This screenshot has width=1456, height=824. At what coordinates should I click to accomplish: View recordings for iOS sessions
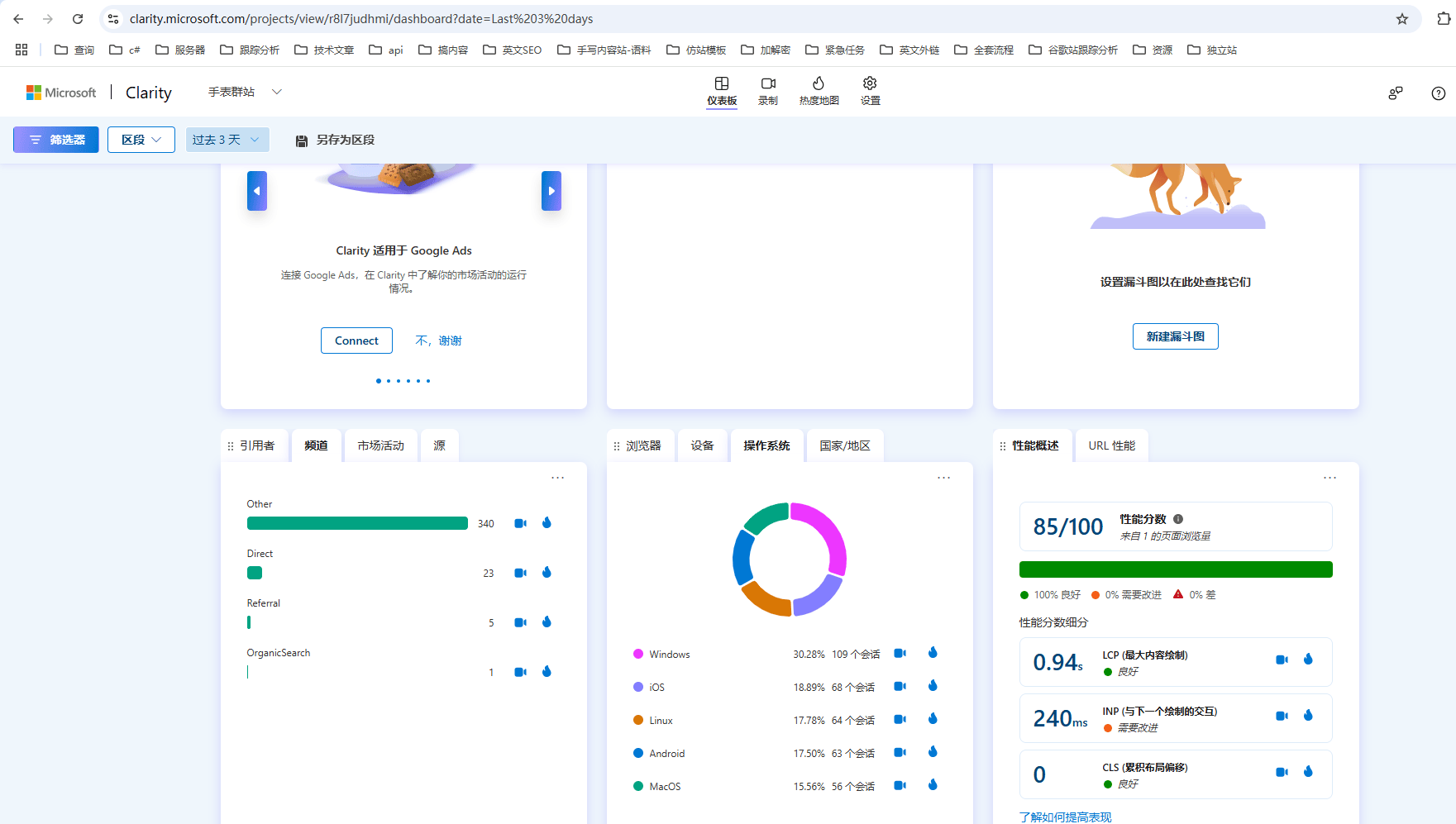(900, 686)
